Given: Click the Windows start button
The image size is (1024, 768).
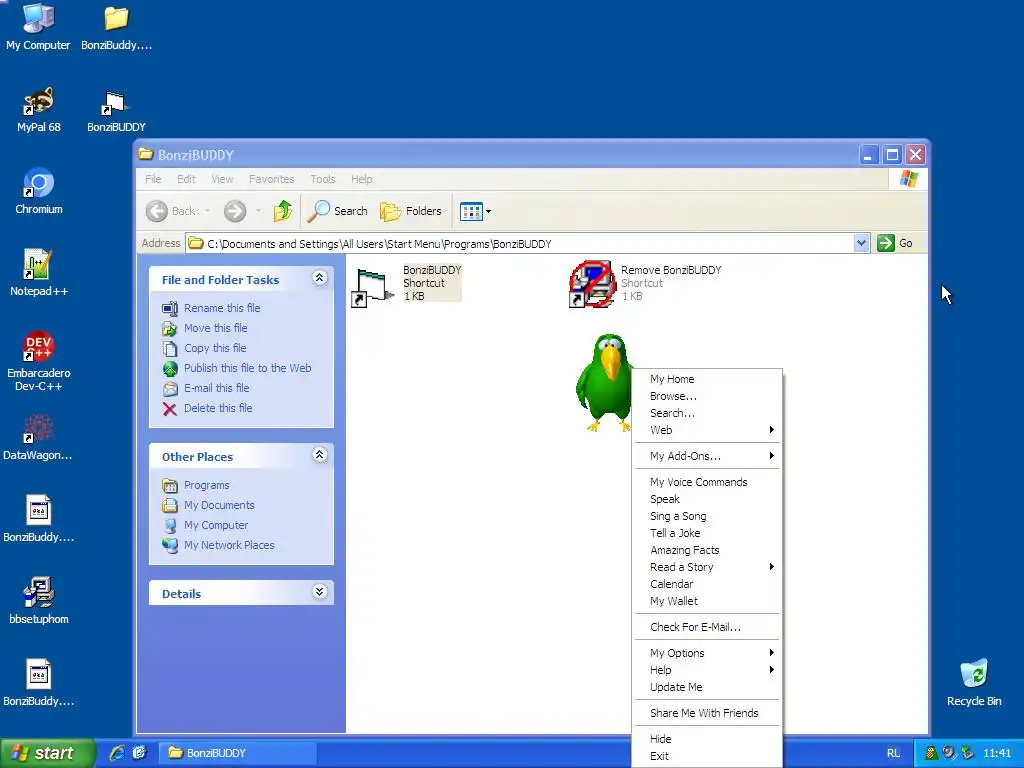Looking at the screenshot, I should click(x=47, y=753).
